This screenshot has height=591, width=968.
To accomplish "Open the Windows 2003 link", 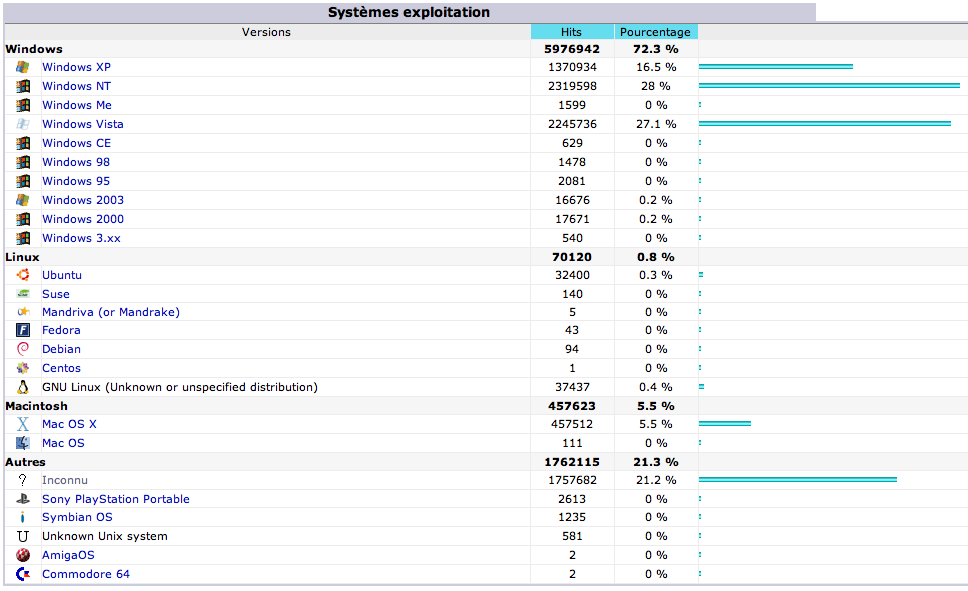I will click(83, 200).
